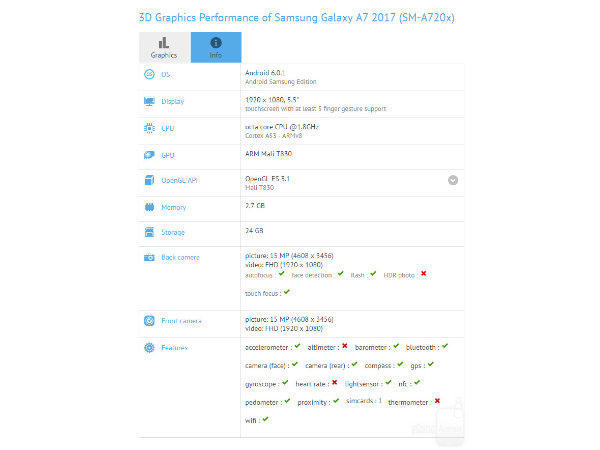Select the 'simcards : 1' text
600x450 pixels.
[364, 401]
